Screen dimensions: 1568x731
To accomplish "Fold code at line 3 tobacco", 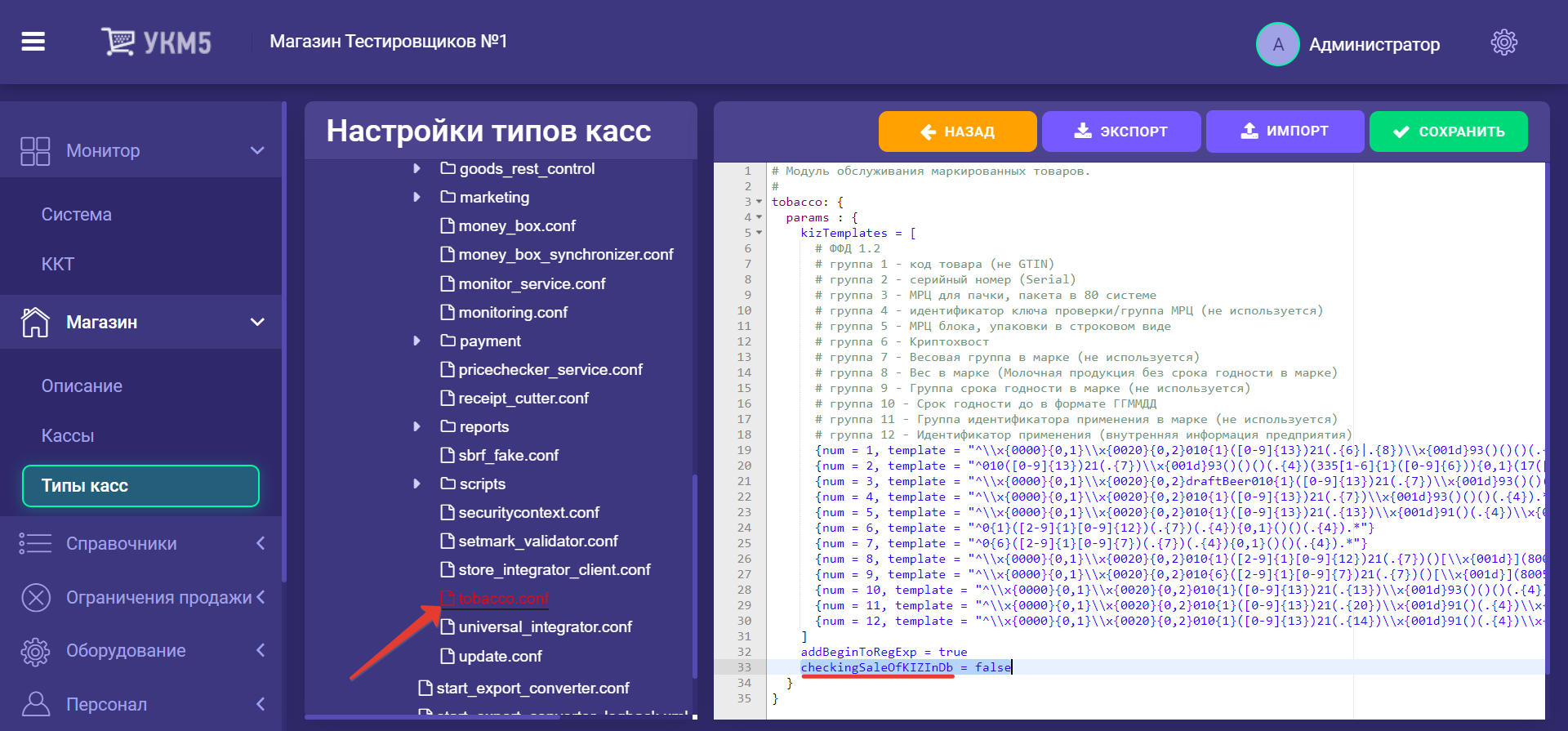I will [759, 202].
